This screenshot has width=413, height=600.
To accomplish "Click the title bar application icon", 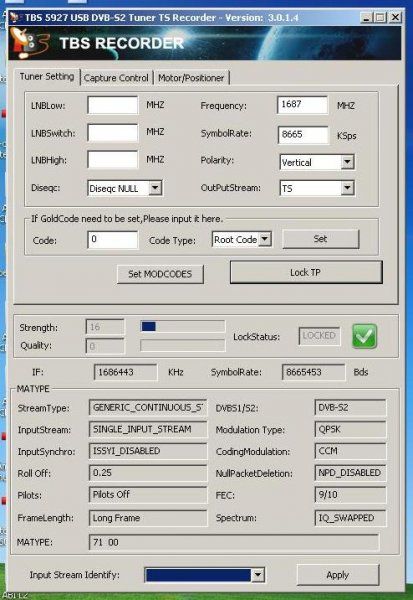I will coord(16,18).
